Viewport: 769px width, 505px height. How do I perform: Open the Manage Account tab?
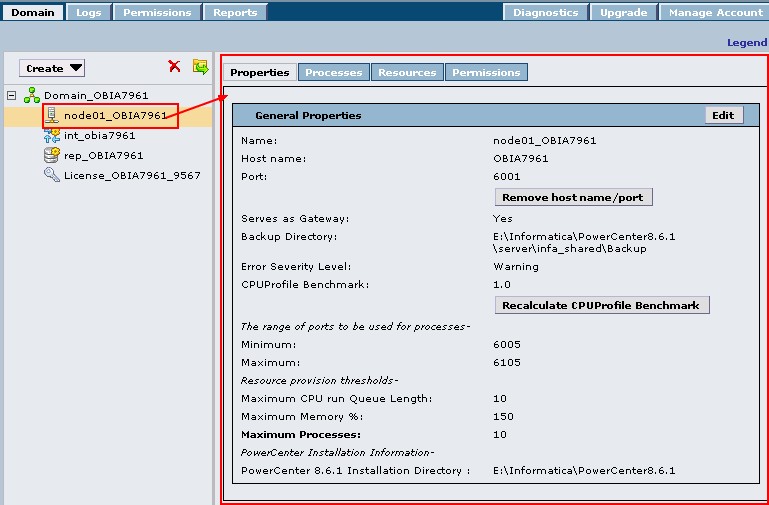[x=715, y=12]
